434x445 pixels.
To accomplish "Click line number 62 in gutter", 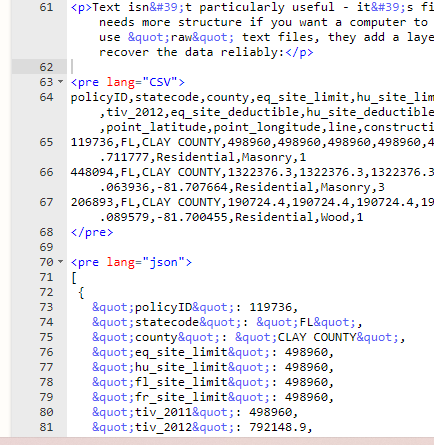I will [x=46, y=67].
